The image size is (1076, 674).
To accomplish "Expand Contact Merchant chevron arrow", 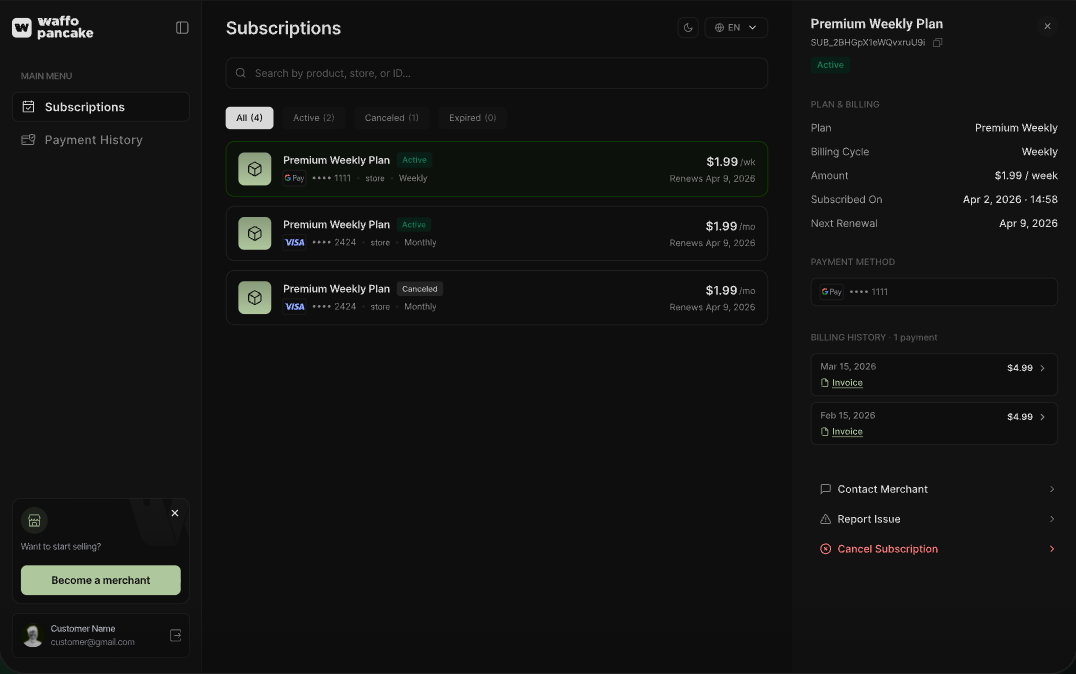I will pos(1051,489).
